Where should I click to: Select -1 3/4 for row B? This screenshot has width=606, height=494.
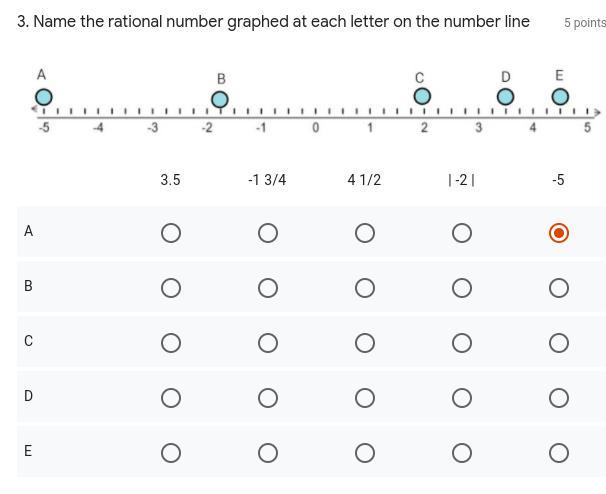point(267,288)
